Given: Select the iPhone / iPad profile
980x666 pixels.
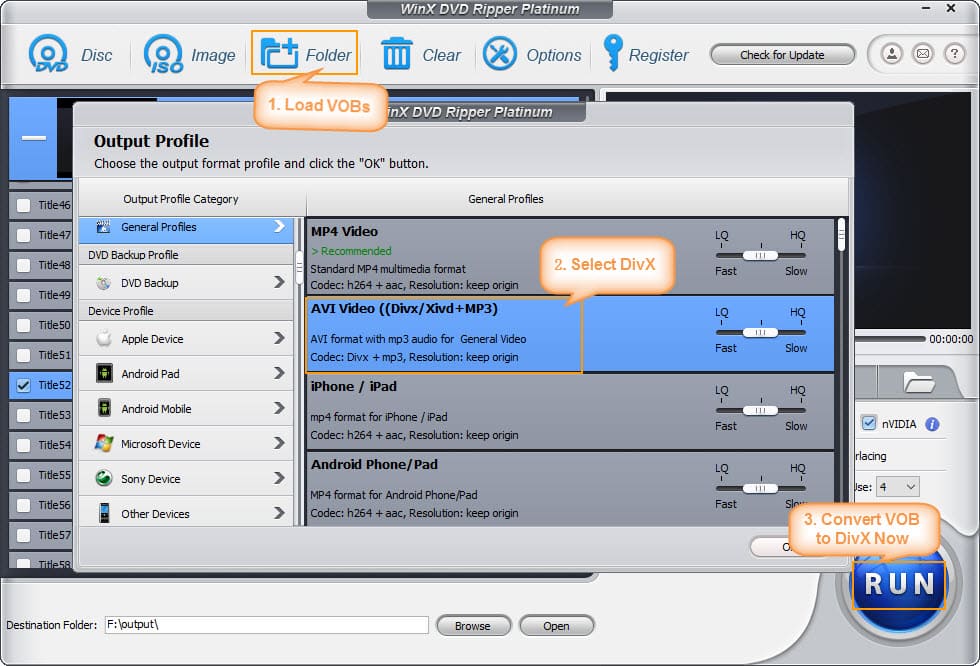Looking at the screenshot, I should pyautogui.click(x=570, y=412).
